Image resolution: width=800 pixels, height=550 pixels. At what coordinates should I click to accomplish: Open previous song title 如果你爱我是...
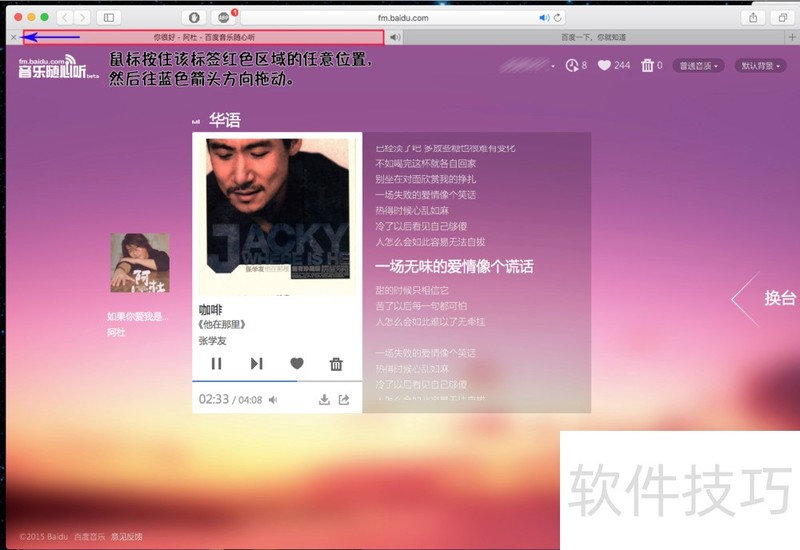137,316
